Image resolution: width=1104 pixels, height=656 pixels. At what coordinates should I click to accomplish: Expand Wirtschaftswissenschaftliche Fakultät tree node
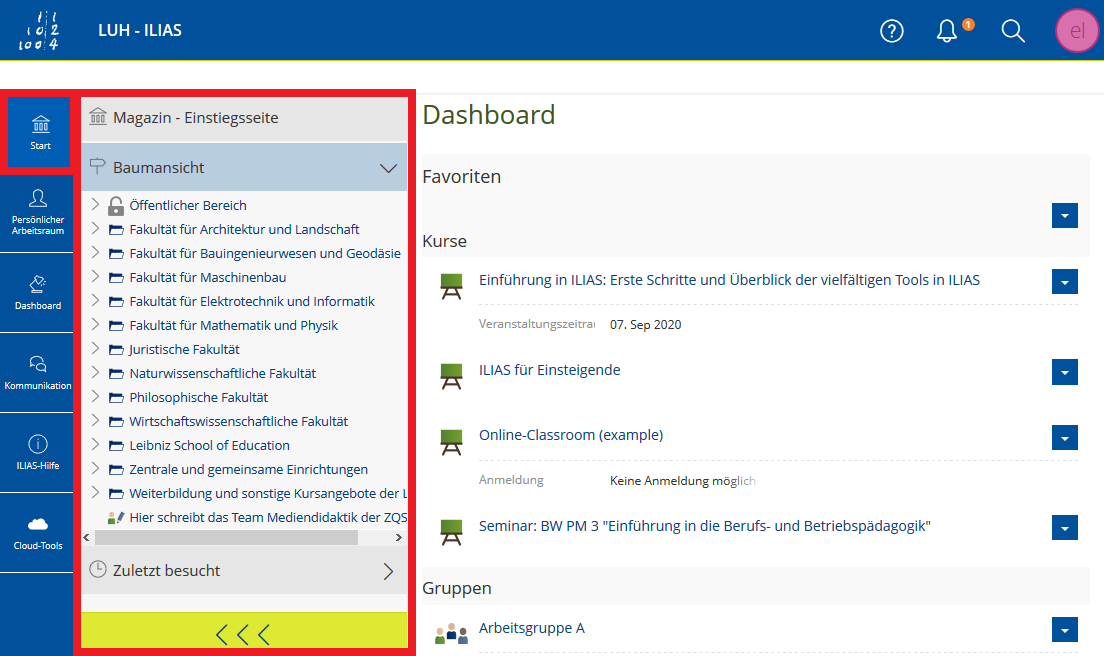95,420
